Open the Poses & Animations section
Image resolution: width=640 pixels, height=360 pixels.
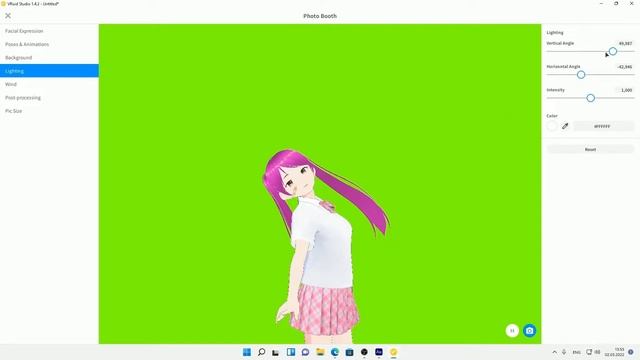tap(27, 44)
